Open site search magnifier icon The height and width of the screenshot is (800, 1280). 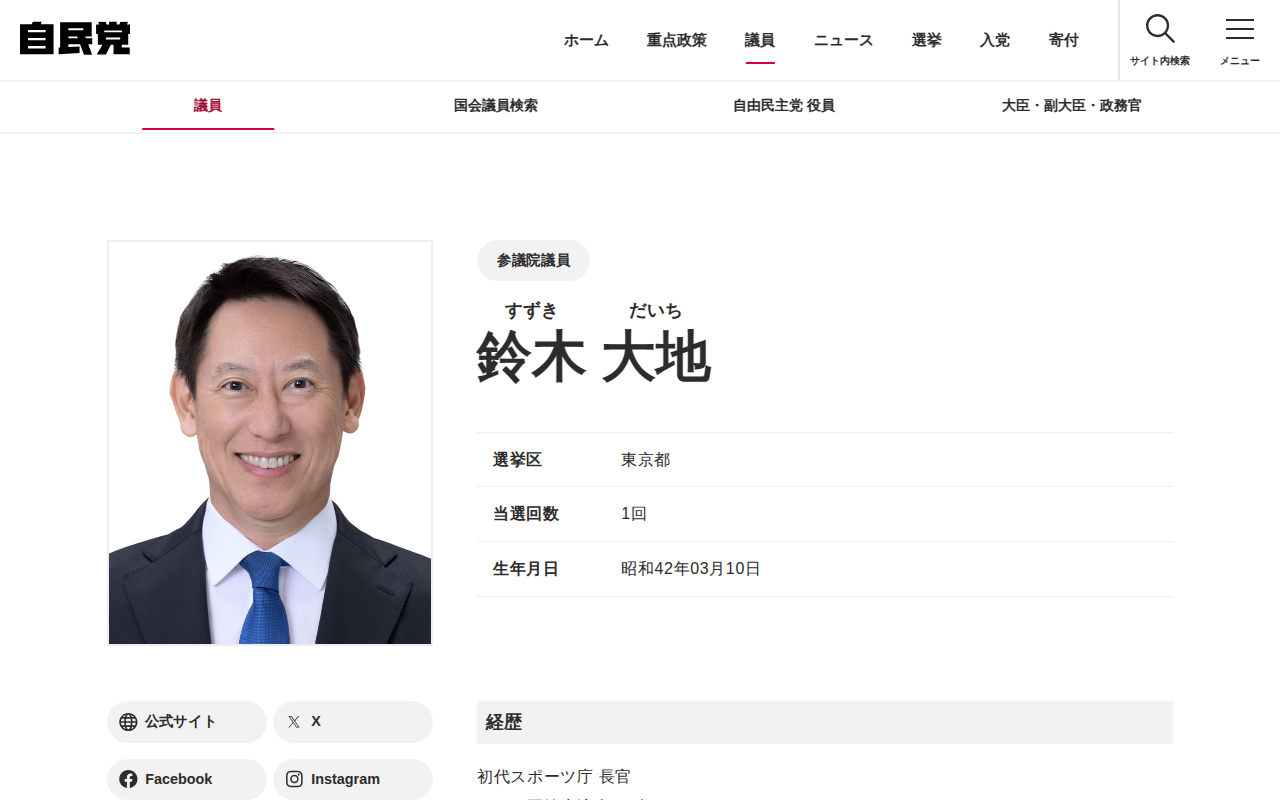pyautogui.click(x=1160, y=28)
